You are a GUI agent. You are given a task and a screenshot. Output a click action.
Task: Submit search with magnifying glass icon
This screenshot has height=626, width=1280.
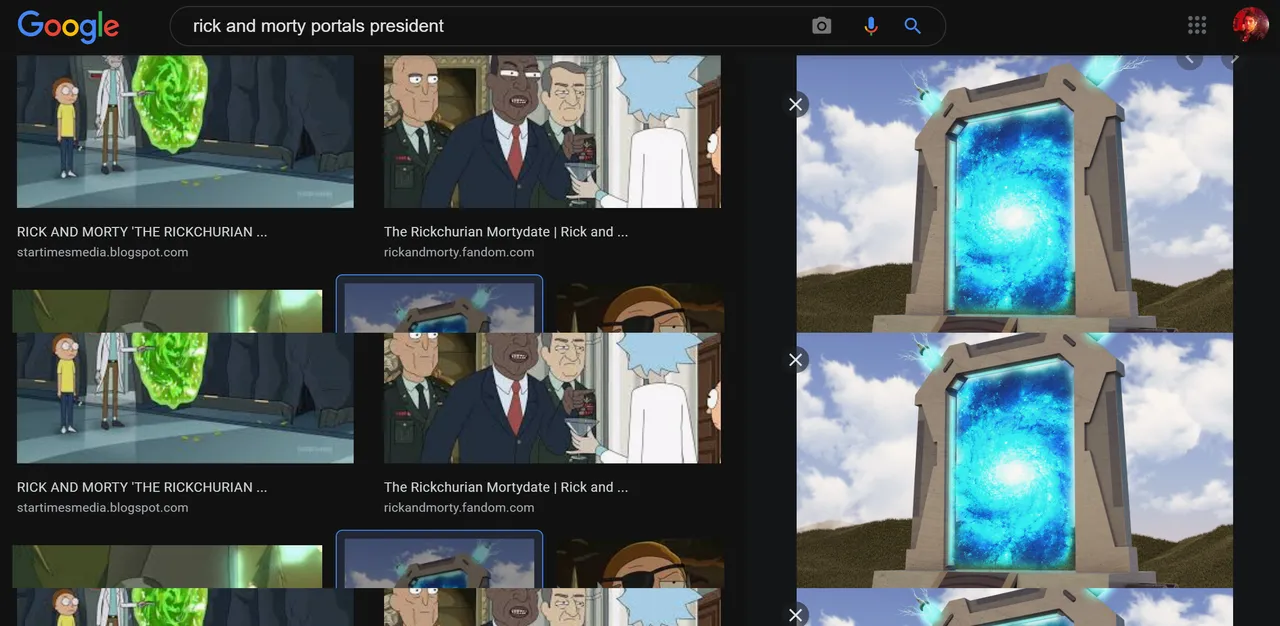(913, 26)
